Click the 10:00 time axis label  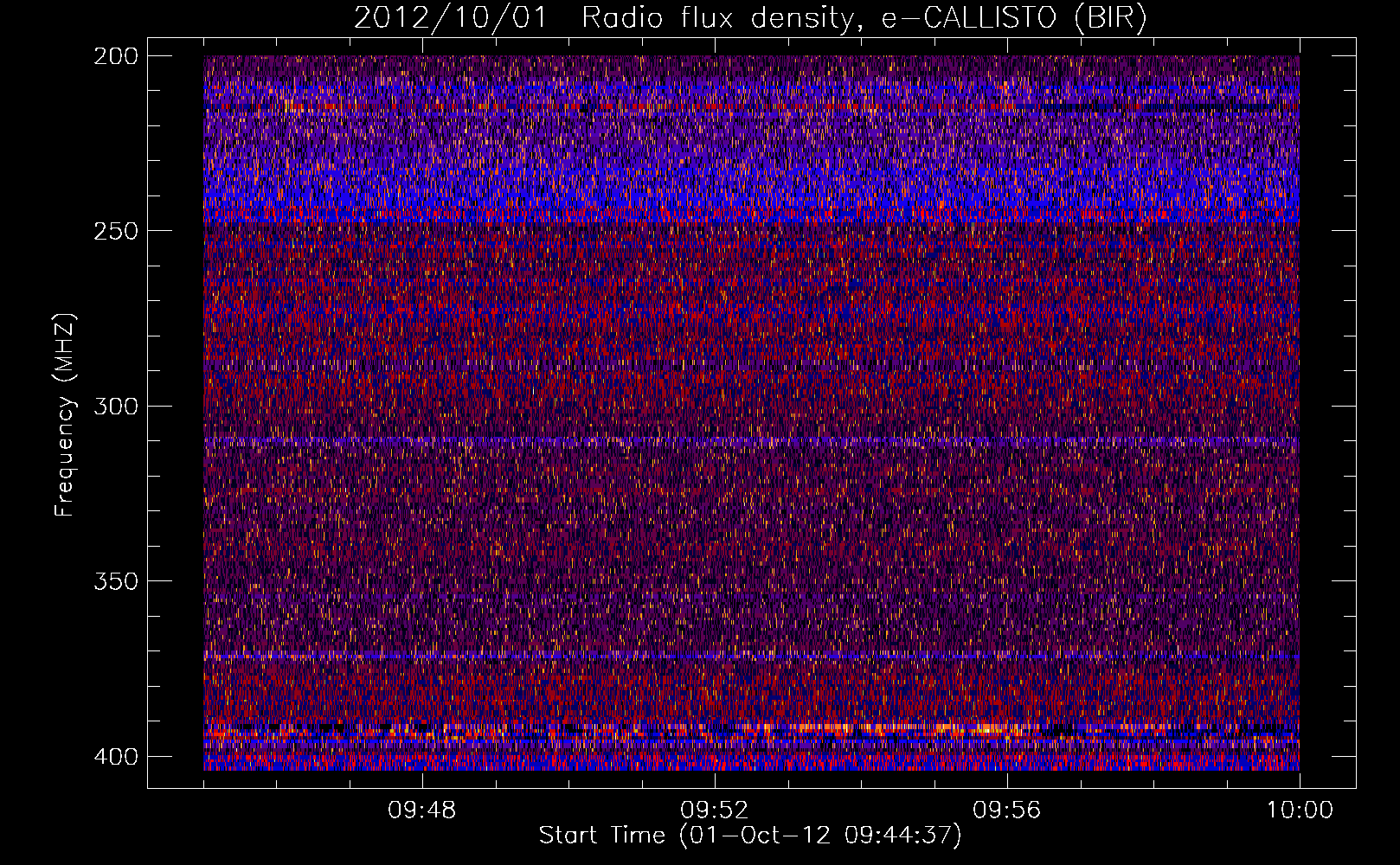(1300, 811)
